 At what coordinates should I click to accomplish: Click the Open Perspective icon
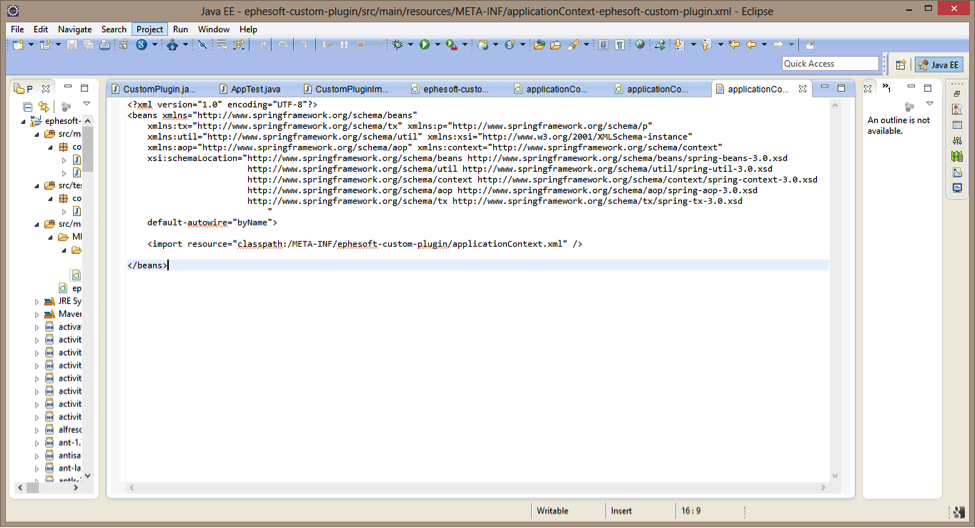pos(900,65)
